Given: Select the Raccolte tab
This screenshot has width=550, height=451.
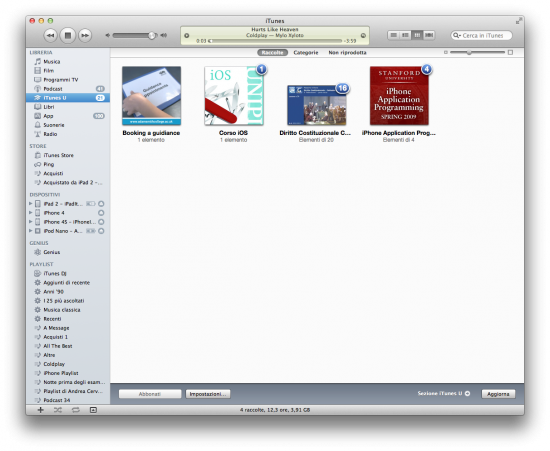Looking at the screenshot, I should [273, 53].
